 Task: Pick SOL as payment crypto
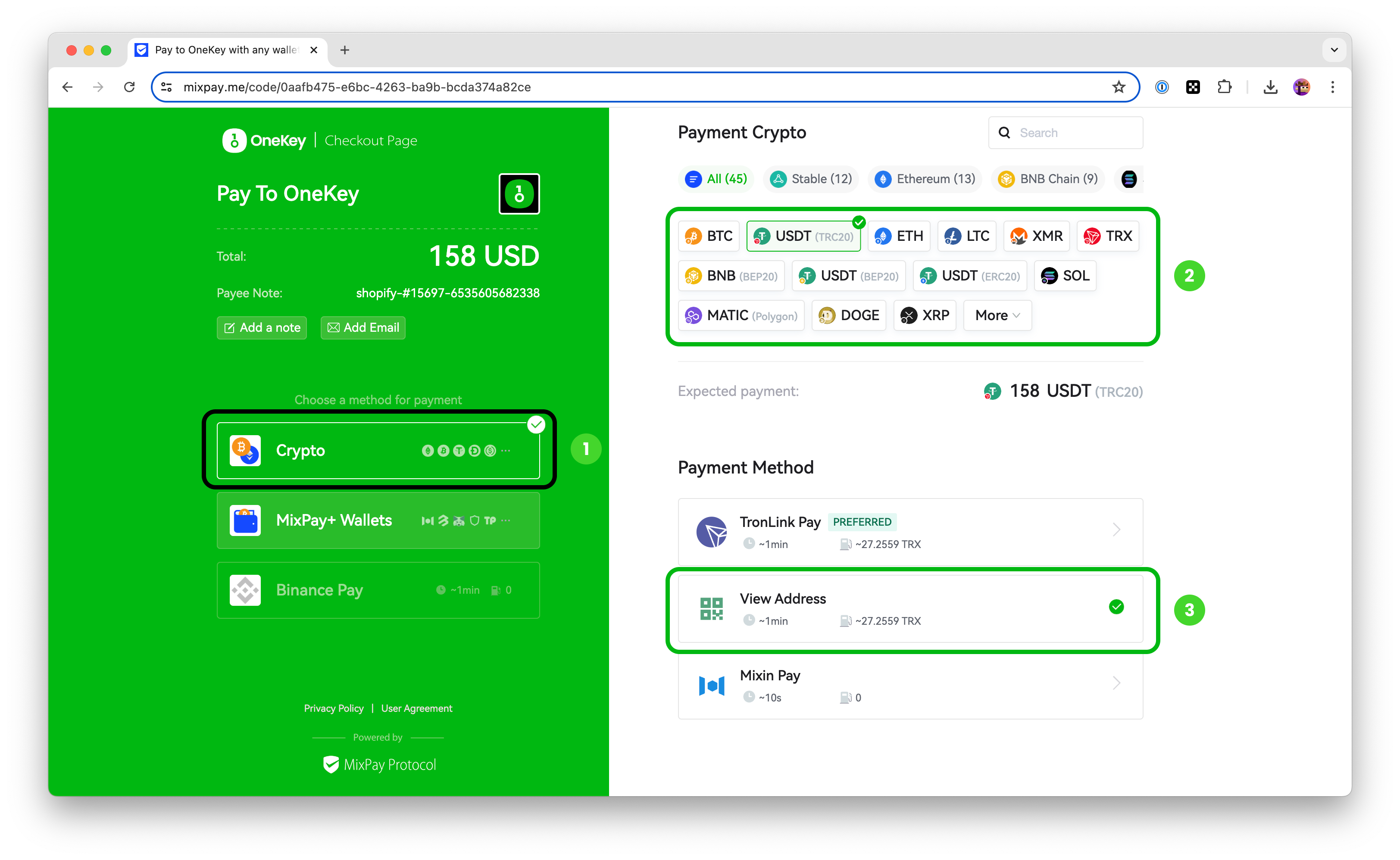1065,276
